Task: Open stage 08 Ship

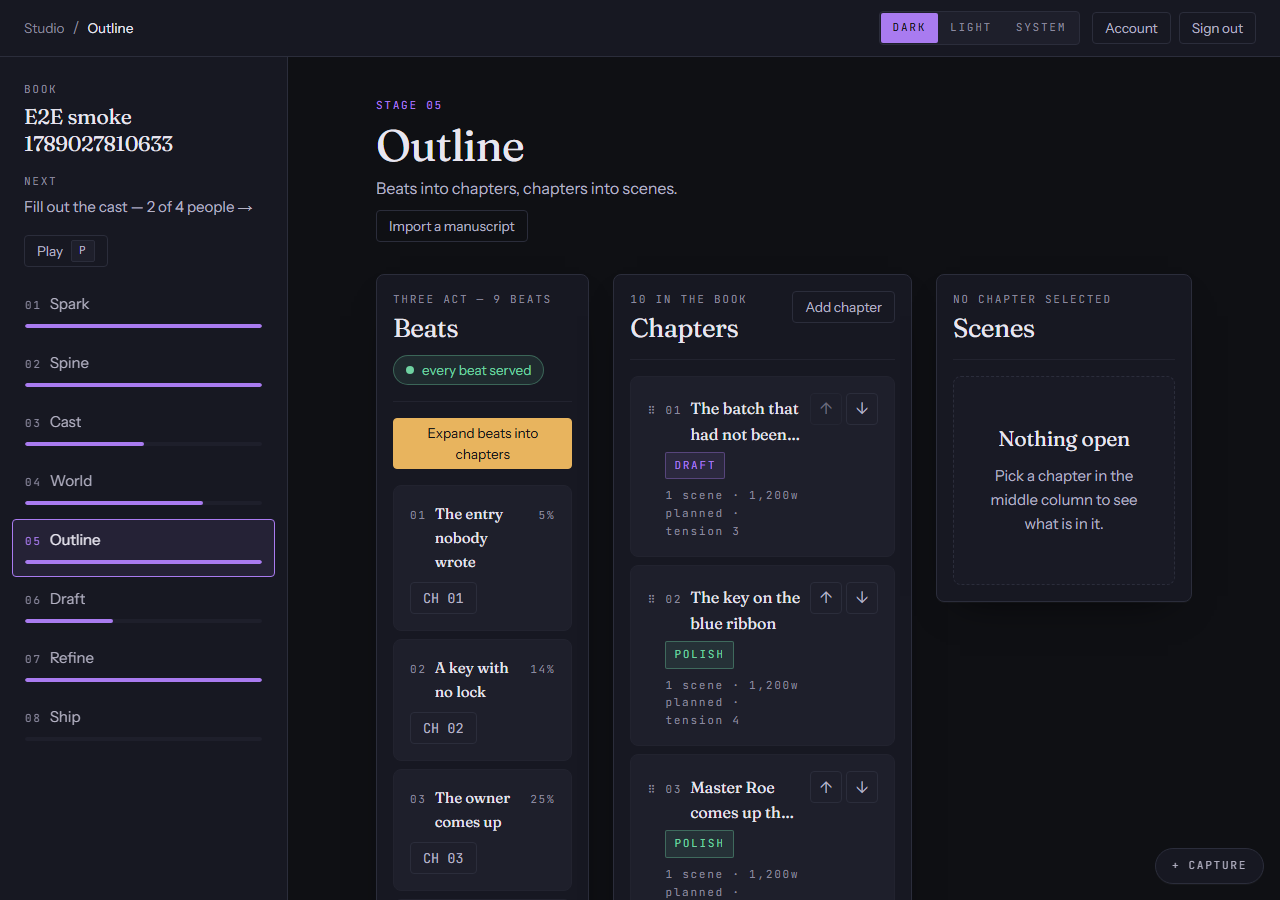Action: 143,723
